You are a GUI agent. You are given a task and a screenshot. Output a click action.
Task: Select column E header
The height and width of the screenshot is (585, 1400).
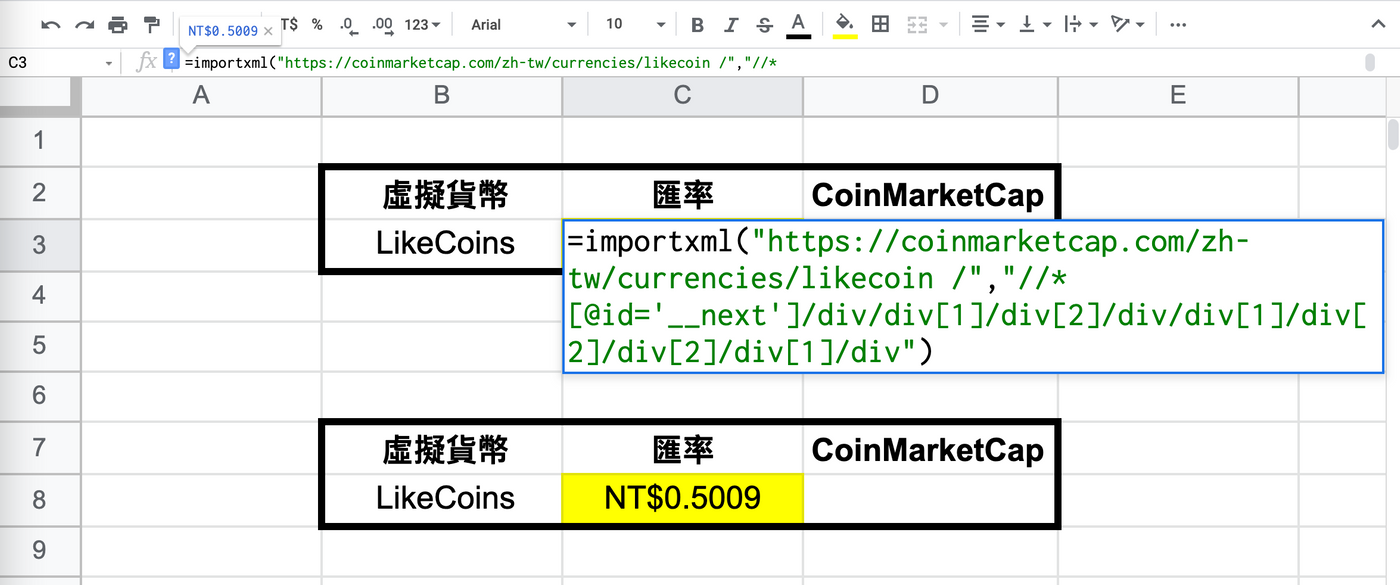tap(1178, 95)
